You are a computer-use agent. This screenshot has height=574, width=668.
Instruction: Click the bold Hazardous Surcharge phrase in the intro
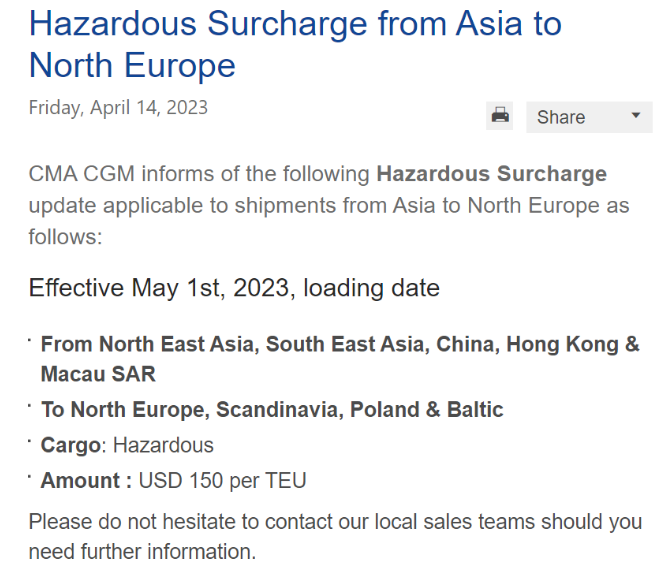491,173
